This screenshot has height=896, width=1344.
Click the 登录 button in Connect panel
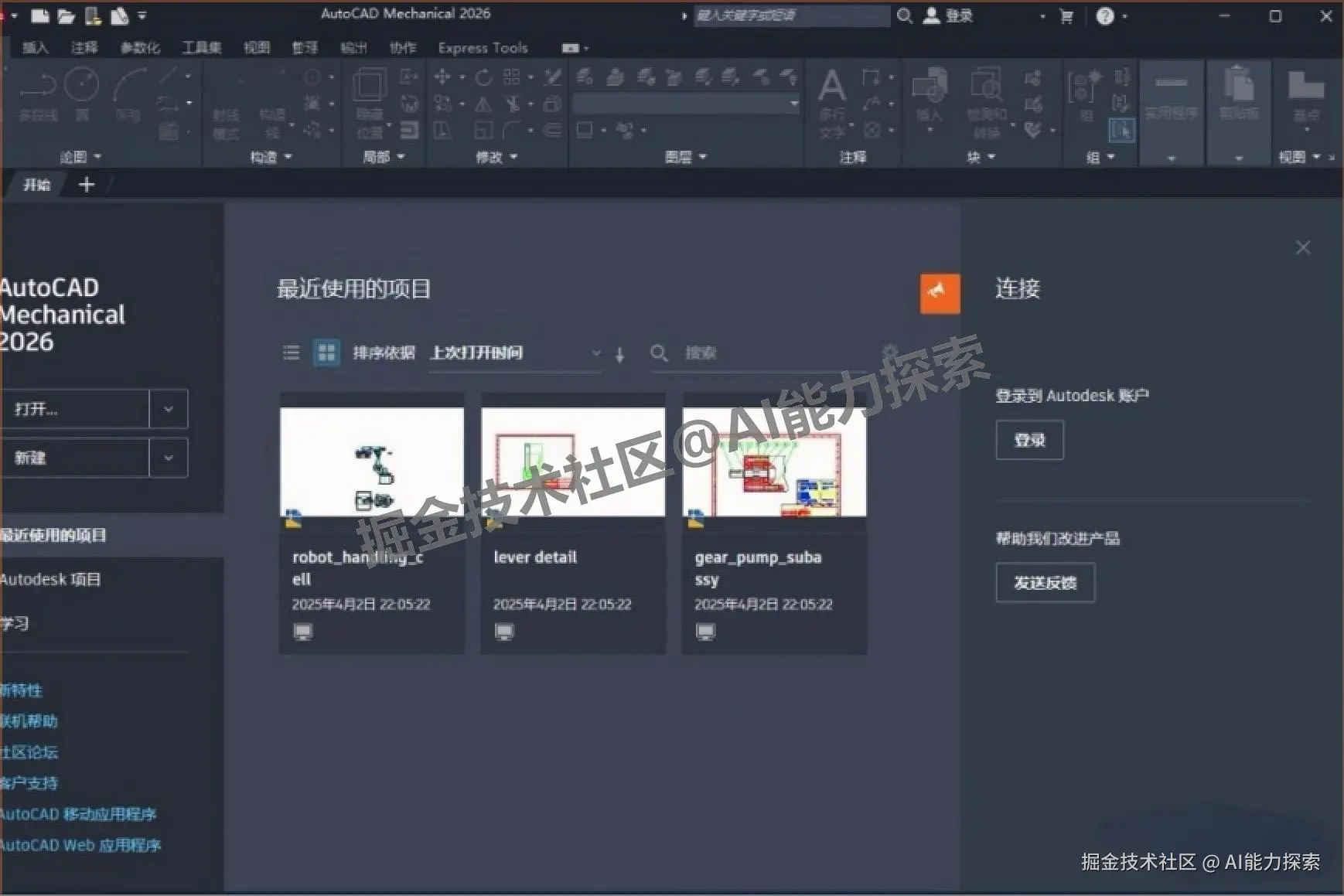pyautogui.click(x=1029, y=440)
